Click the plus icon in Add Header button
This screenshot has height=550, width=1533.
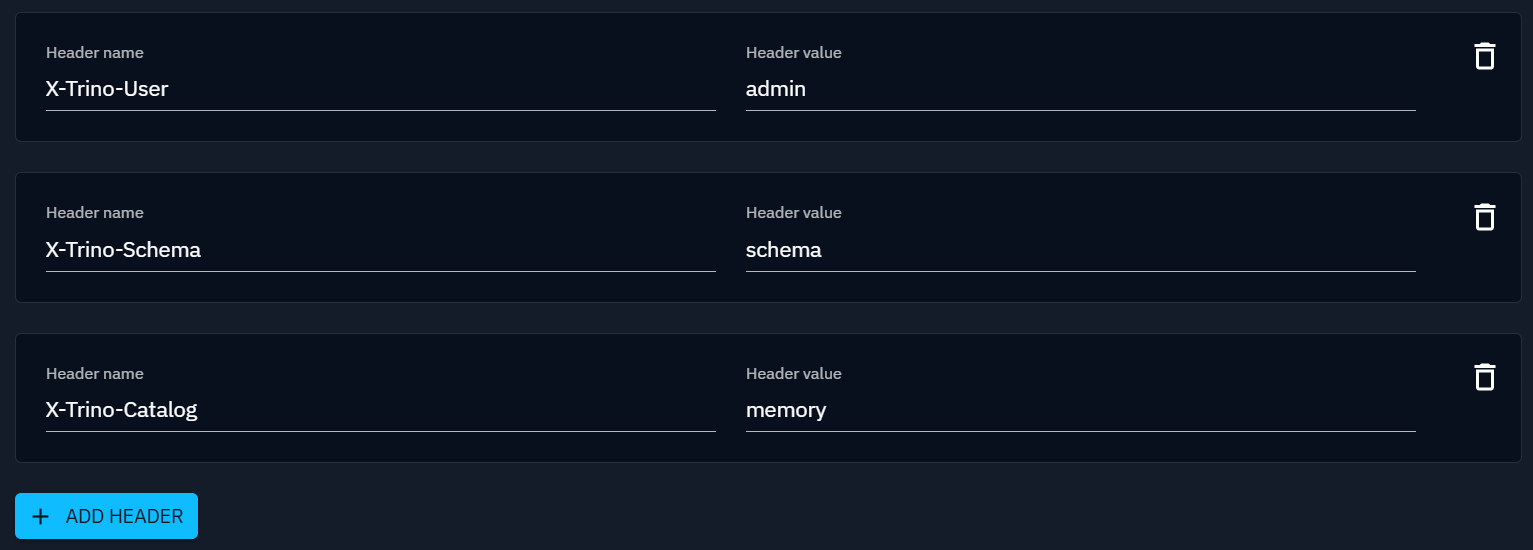pos(40,517)
